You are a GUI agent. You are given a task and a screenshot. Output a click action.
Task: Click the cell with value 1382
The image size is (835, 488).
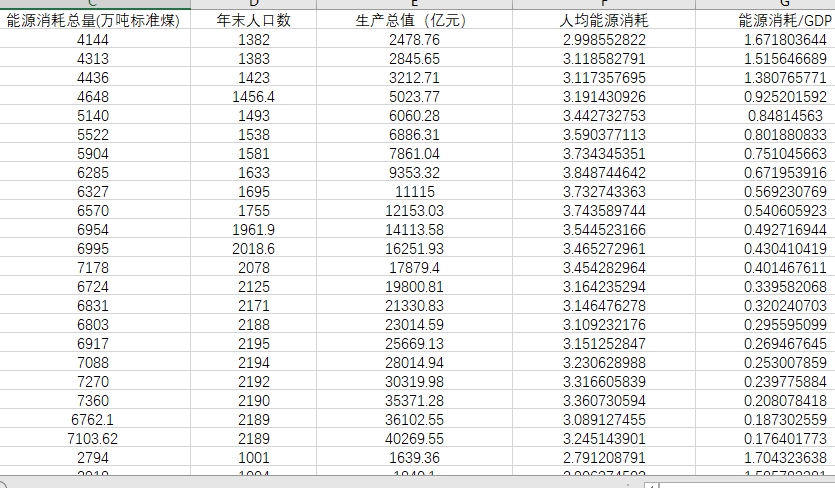(253, 39)
